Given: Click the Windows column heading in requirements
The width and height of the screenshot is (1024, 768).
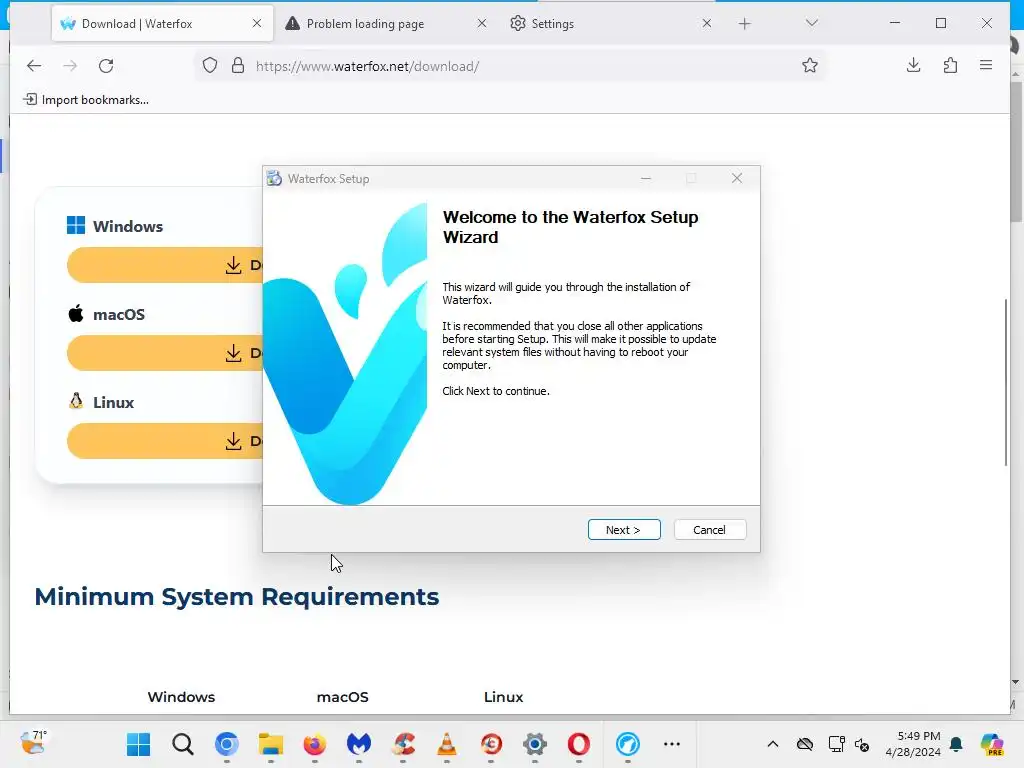Looking at the screenshot, I should tap(181, 697).
